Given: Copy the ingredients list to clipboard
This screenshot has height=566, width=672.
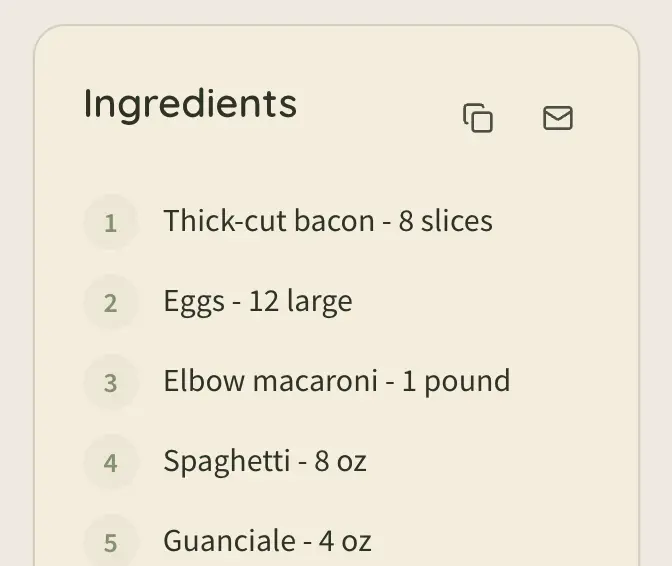Looking at the screenshot, I should pos(478,118).
